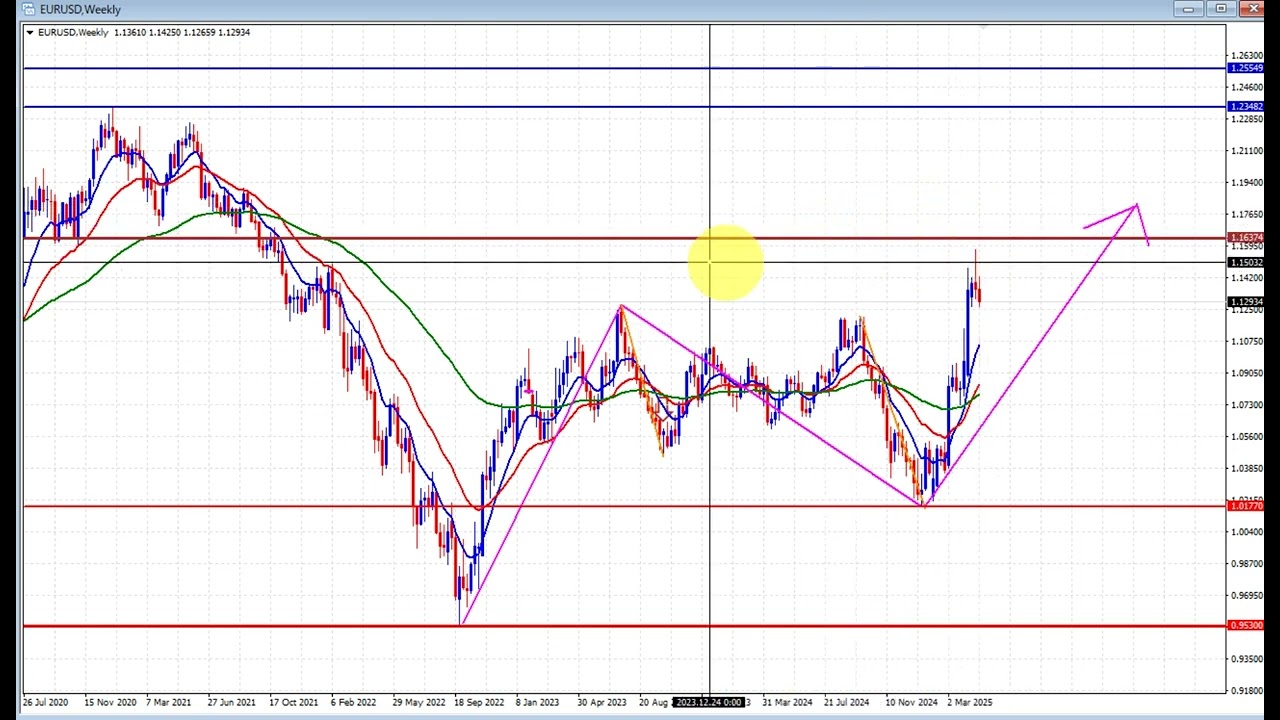Maximize the EURUSD,Weekly chart window
Image resolution: width=1280 pixels, height=720 pixels.
tap(1220, 9)
